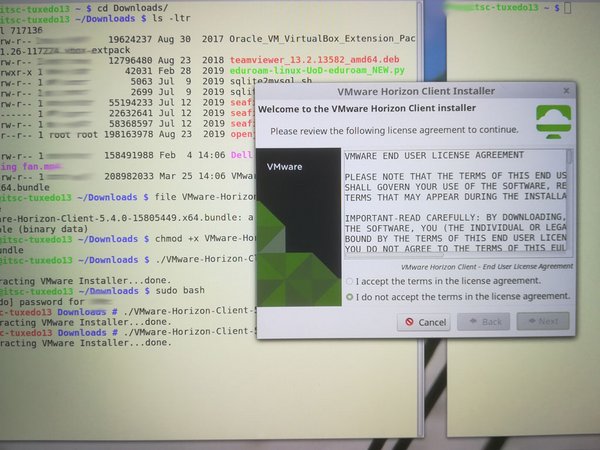600x450 pixels.
Task: Select 'I accept the terms' radio option
Action: 349,282
